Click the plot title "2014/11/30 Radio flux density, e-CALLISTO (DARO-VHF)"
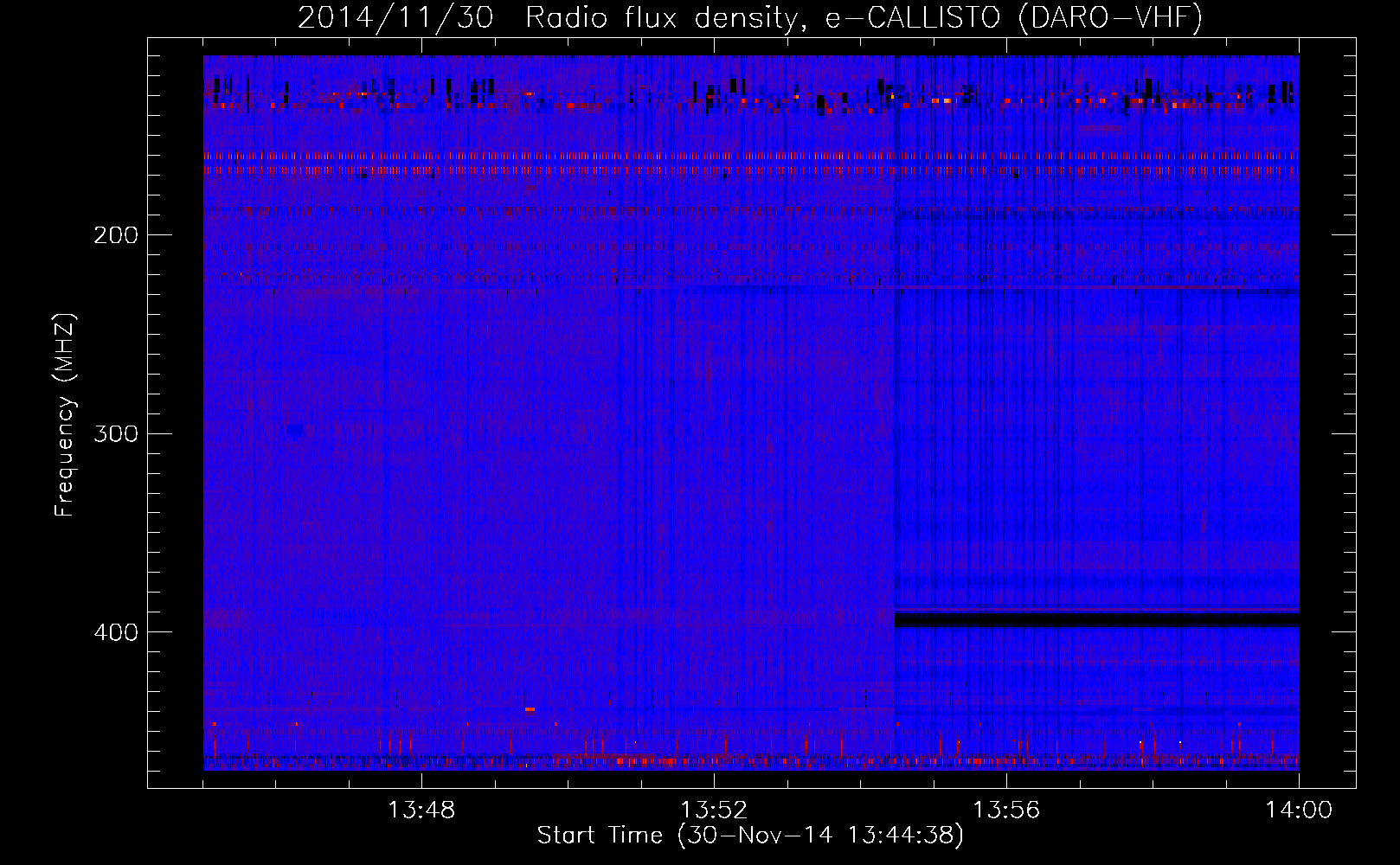The width and height of the screenshot is (1400, 865). click(x=750, y=17)
